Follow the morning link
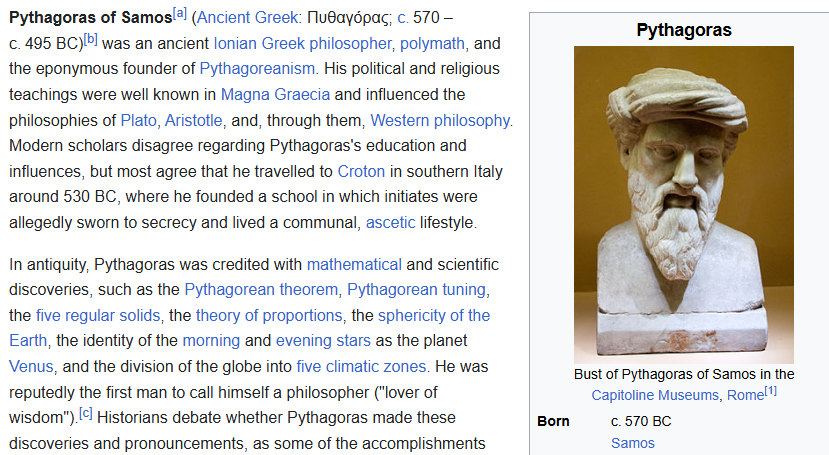829x455 pixels. (211, 340)
